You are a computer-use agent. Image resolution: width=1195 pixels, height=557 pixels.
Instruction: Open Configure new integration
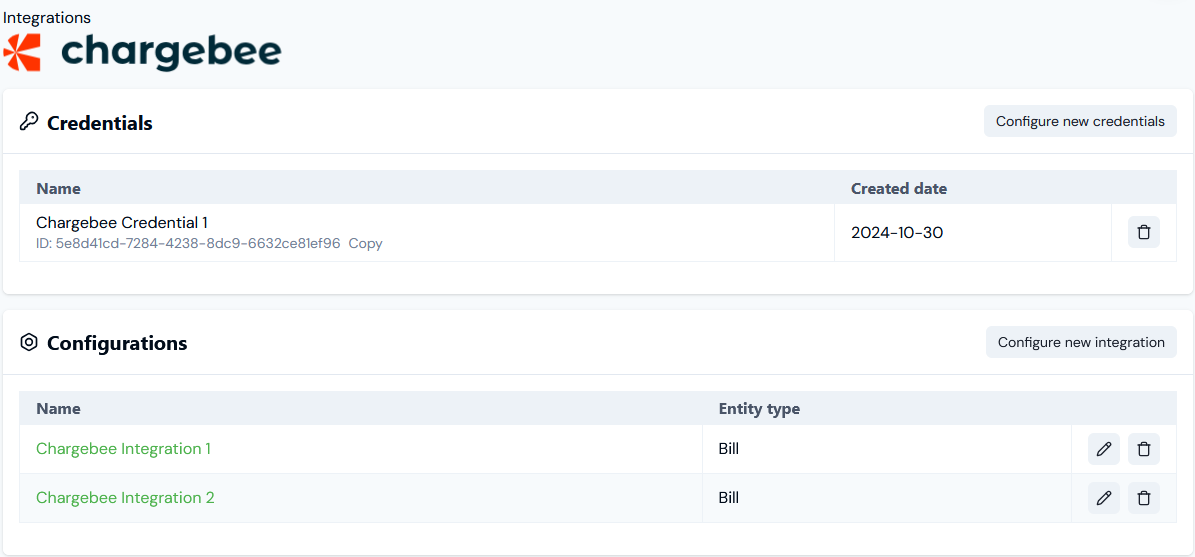pos(1081,342)
